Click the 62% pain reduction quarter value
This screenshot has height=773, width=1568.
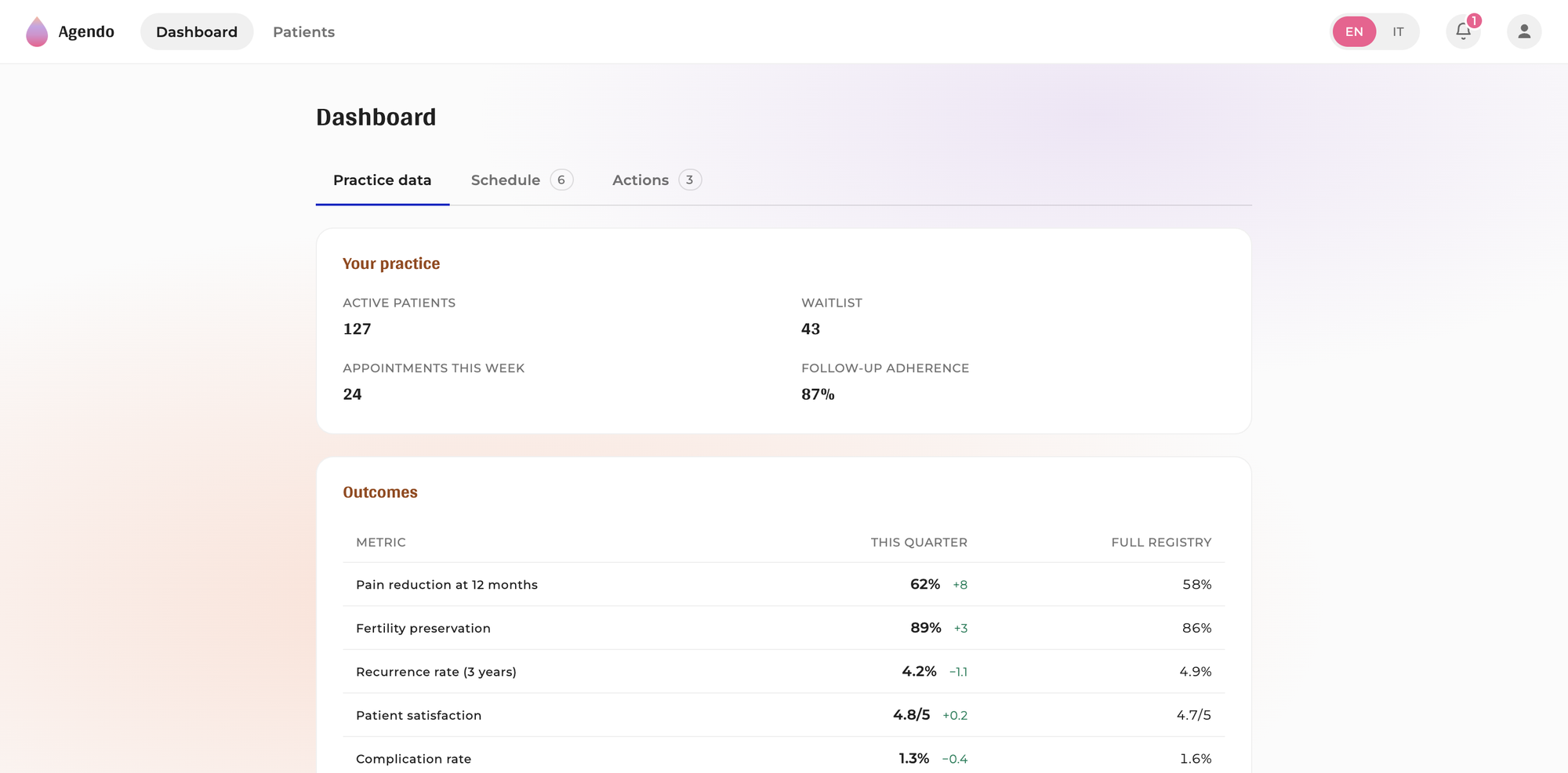pos(925,584)
